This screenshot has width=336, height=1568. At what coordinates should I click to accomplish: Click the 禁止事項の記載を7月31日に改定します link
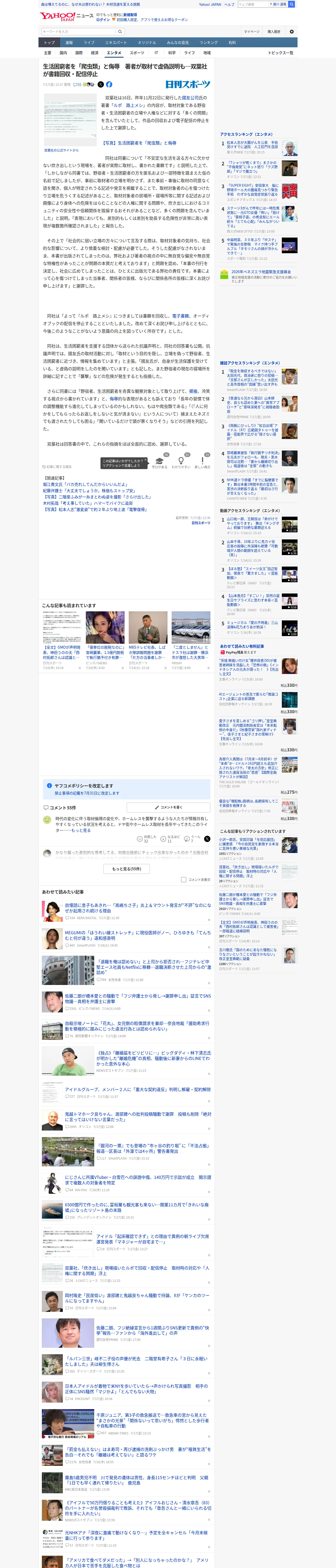click(x=87, y=793)
